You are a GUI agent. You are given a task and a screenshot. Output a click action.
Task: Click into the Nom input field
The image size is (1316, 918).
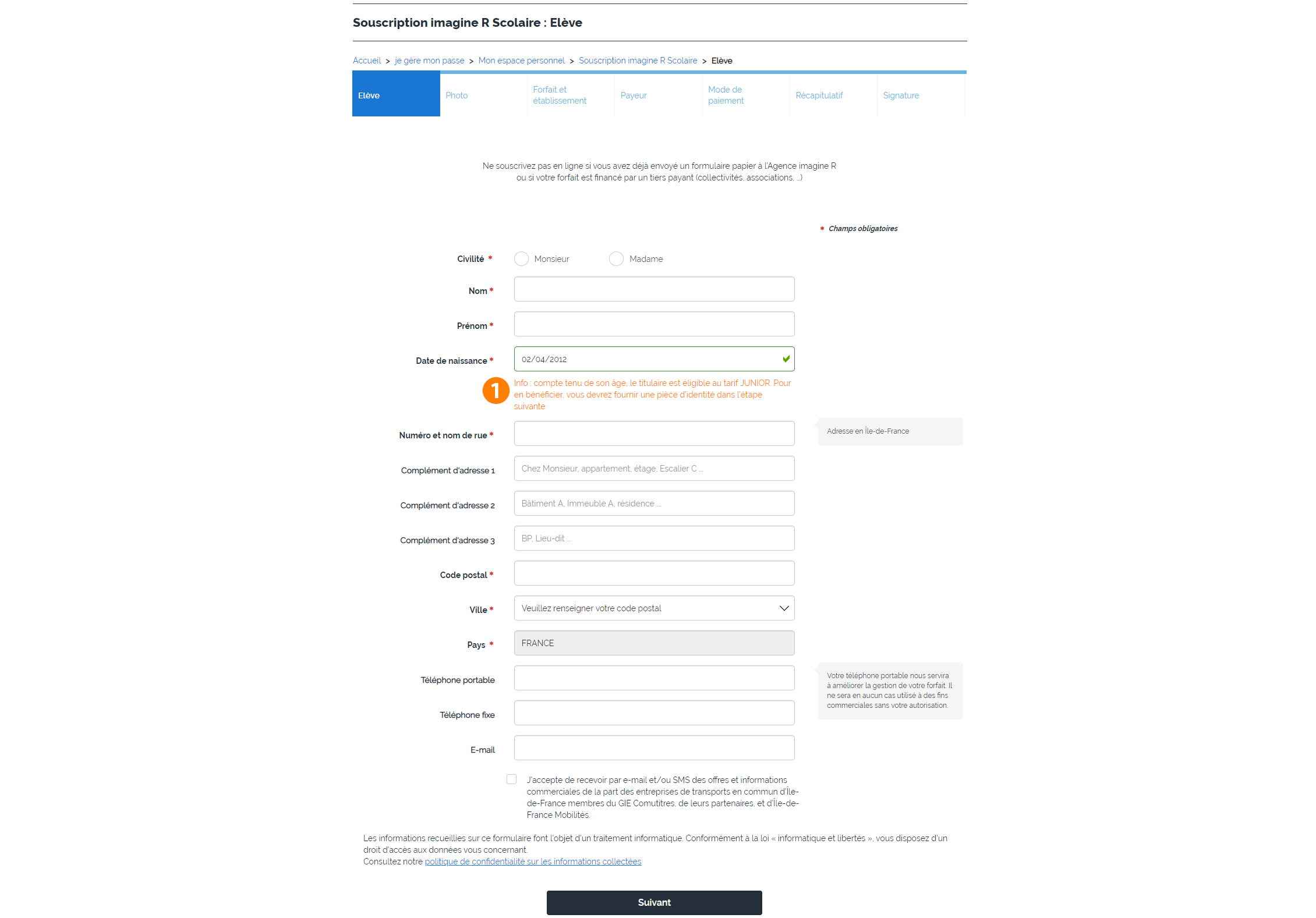click(654, 289)
